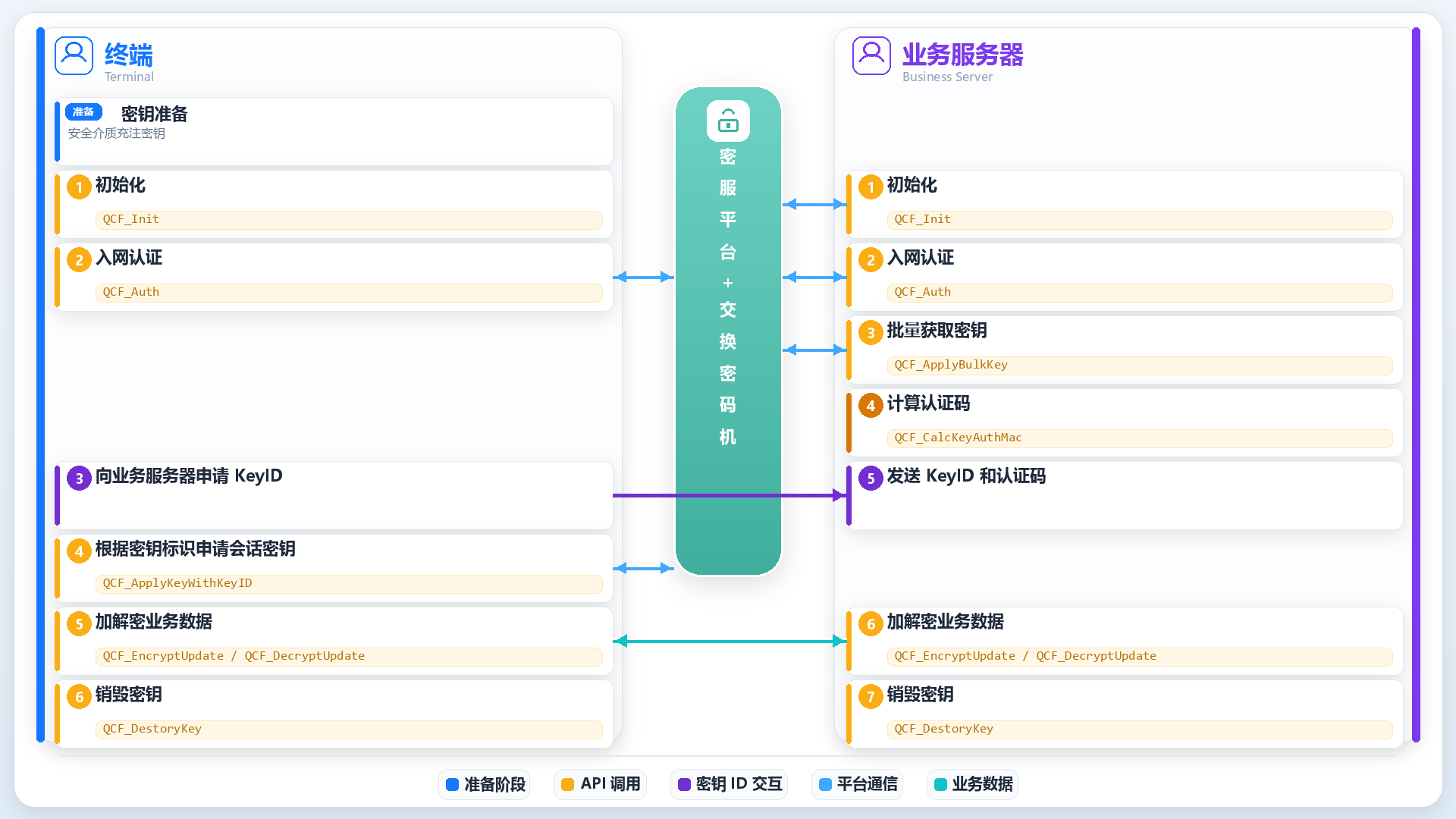Click the 平台通信 legend item
Image resolution: width=1456 pixels, height=819 pixels.
[858, 784]
